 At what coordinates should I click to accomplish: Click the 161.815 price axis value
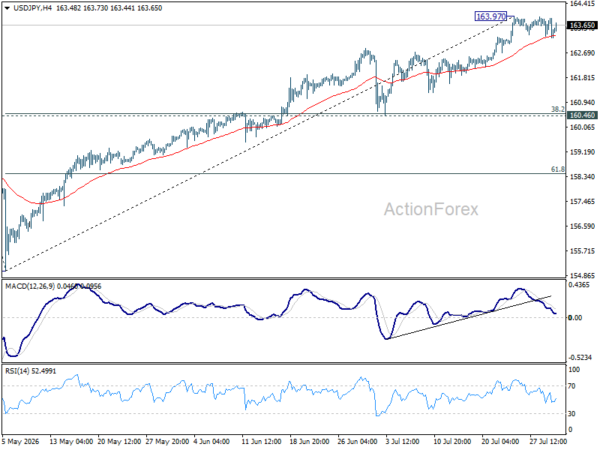582,78
